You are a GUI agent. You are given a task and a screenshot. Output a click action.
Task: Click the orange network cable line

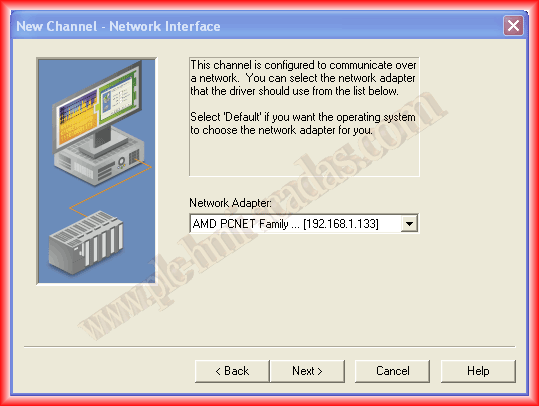pyautogui.click(x=110, y=187)
